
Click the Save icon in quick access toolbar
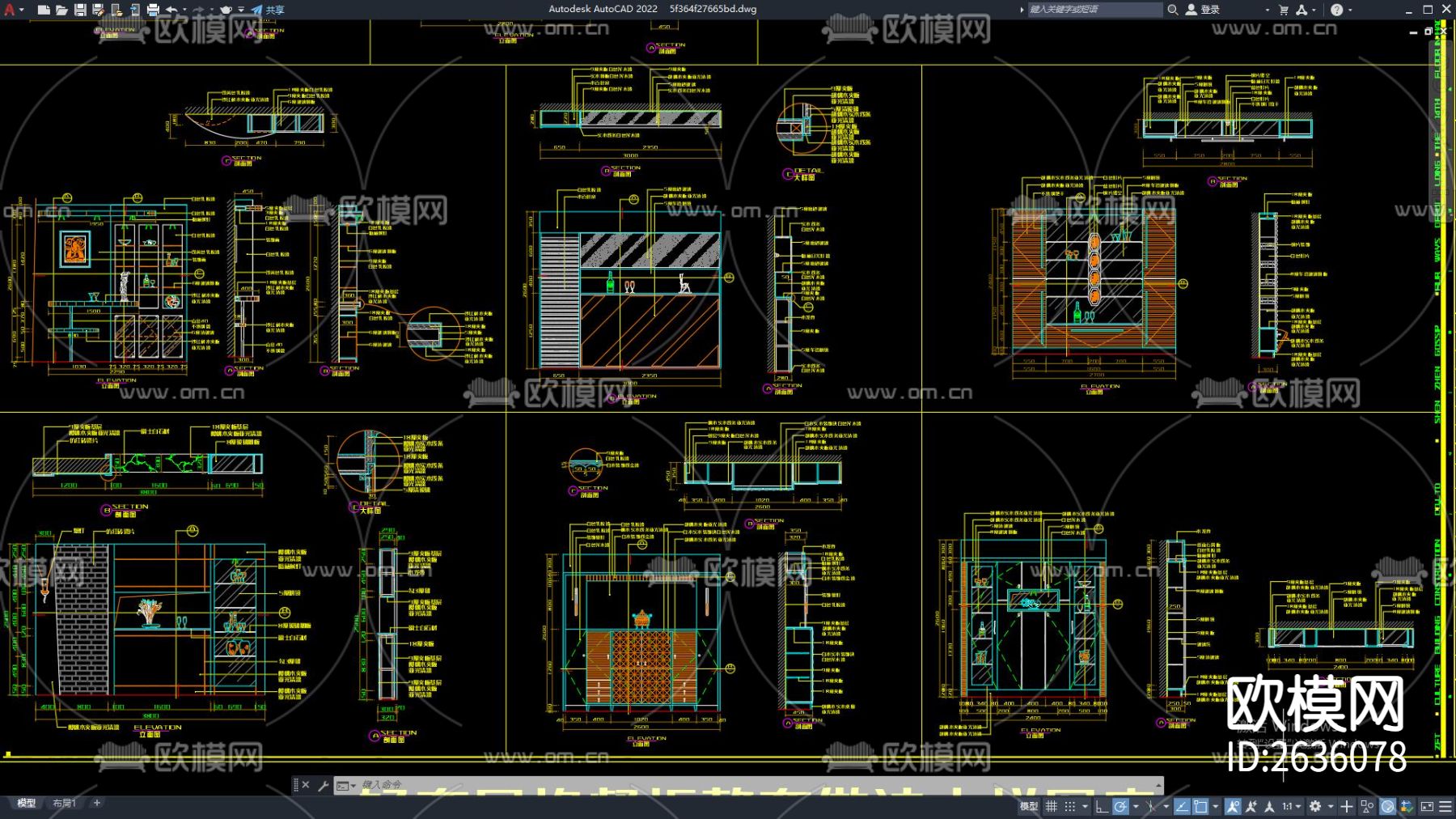(x=80, y=10)
